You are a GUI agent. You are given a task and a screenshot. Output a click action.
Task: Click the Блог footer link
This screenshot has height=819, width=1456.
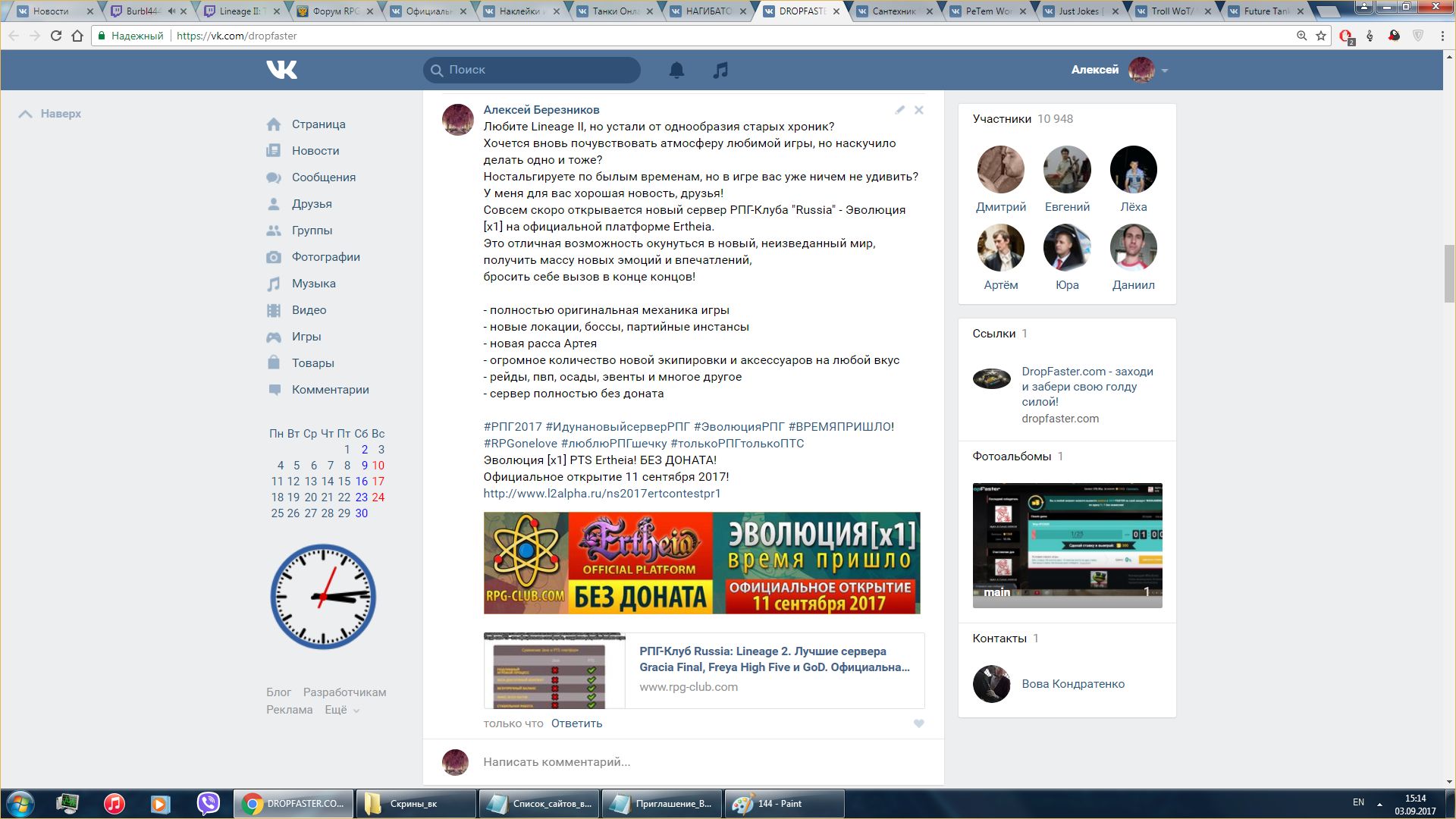[x=278, y=692]
